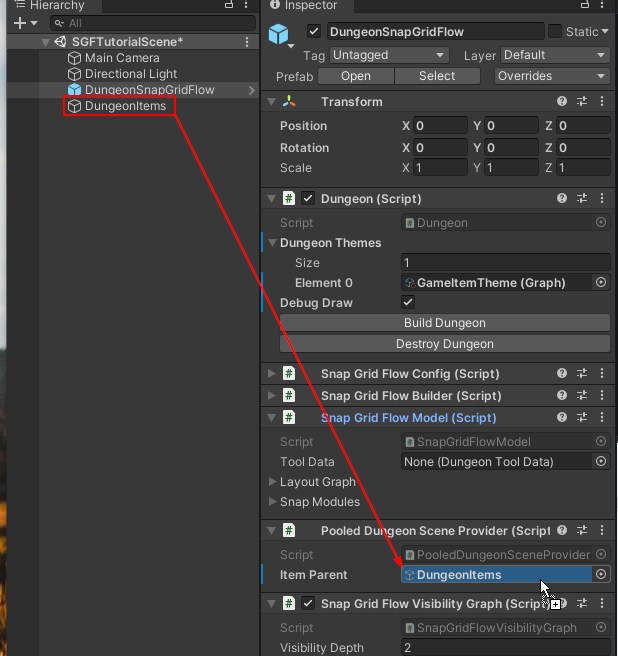
Task: Open Dungeon script preset settings icon
Action: [x=582, y=199]
